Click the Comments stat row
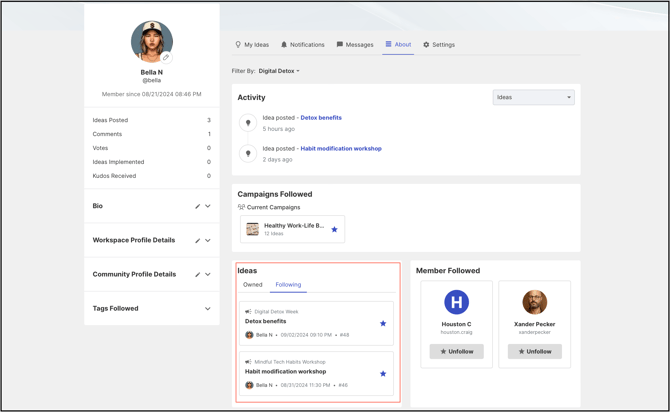Screen dimensions: 670x412 pyautogui.click(x=152, y=134)
